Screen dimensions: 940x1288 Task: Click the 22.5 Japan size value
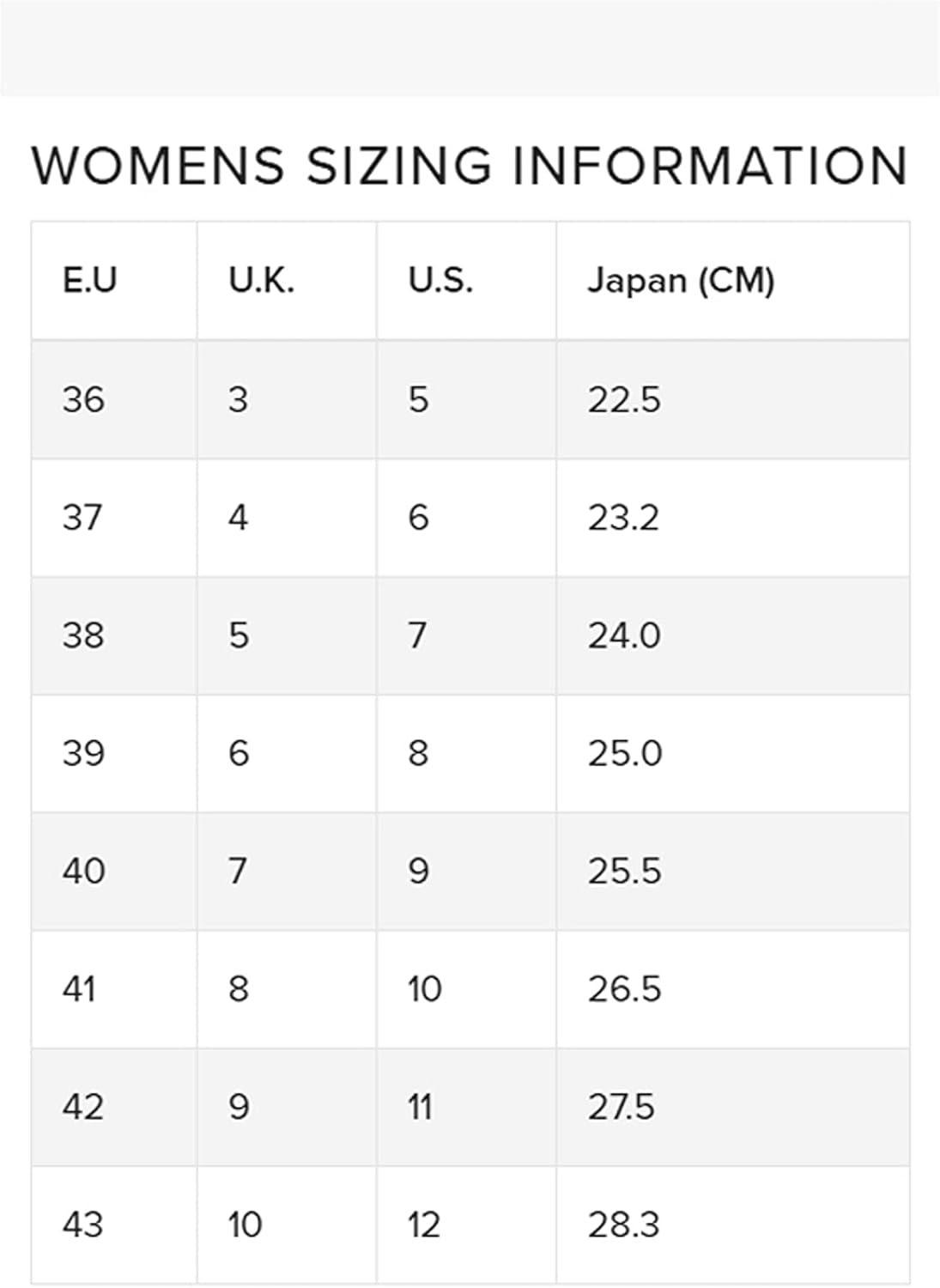(624, 399)
